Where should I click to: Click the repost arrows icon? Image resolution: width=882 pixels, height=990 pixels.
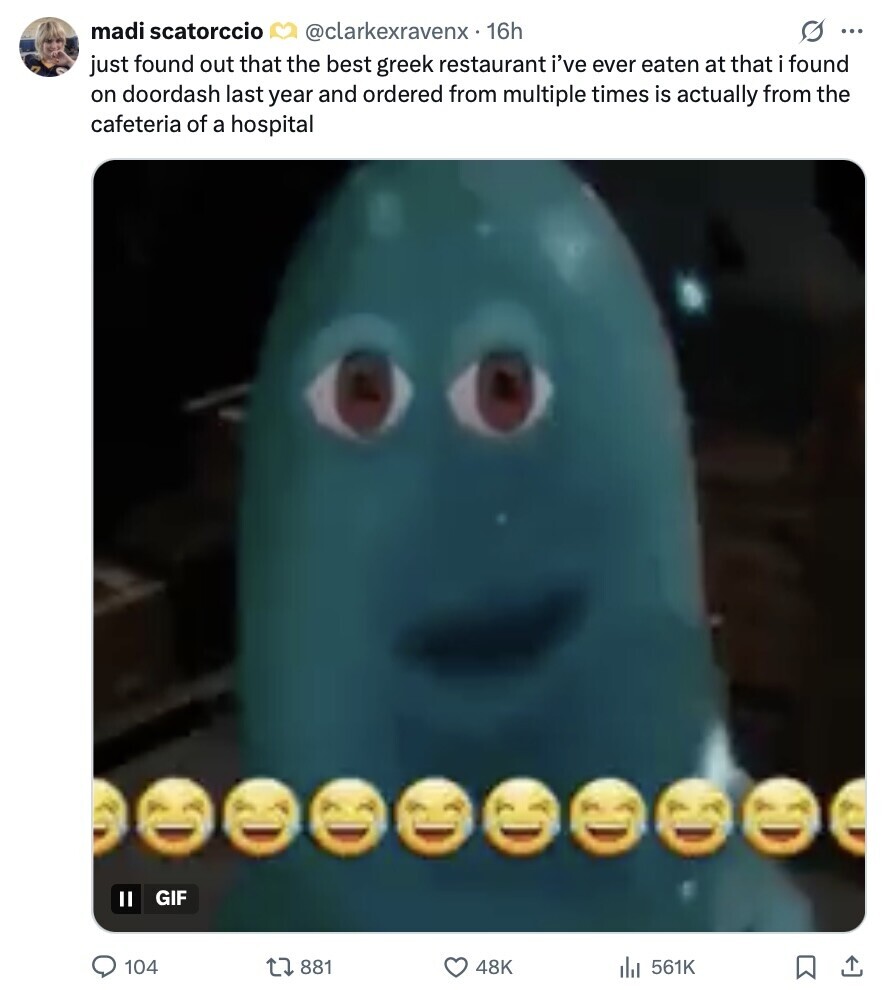point(278,967)
